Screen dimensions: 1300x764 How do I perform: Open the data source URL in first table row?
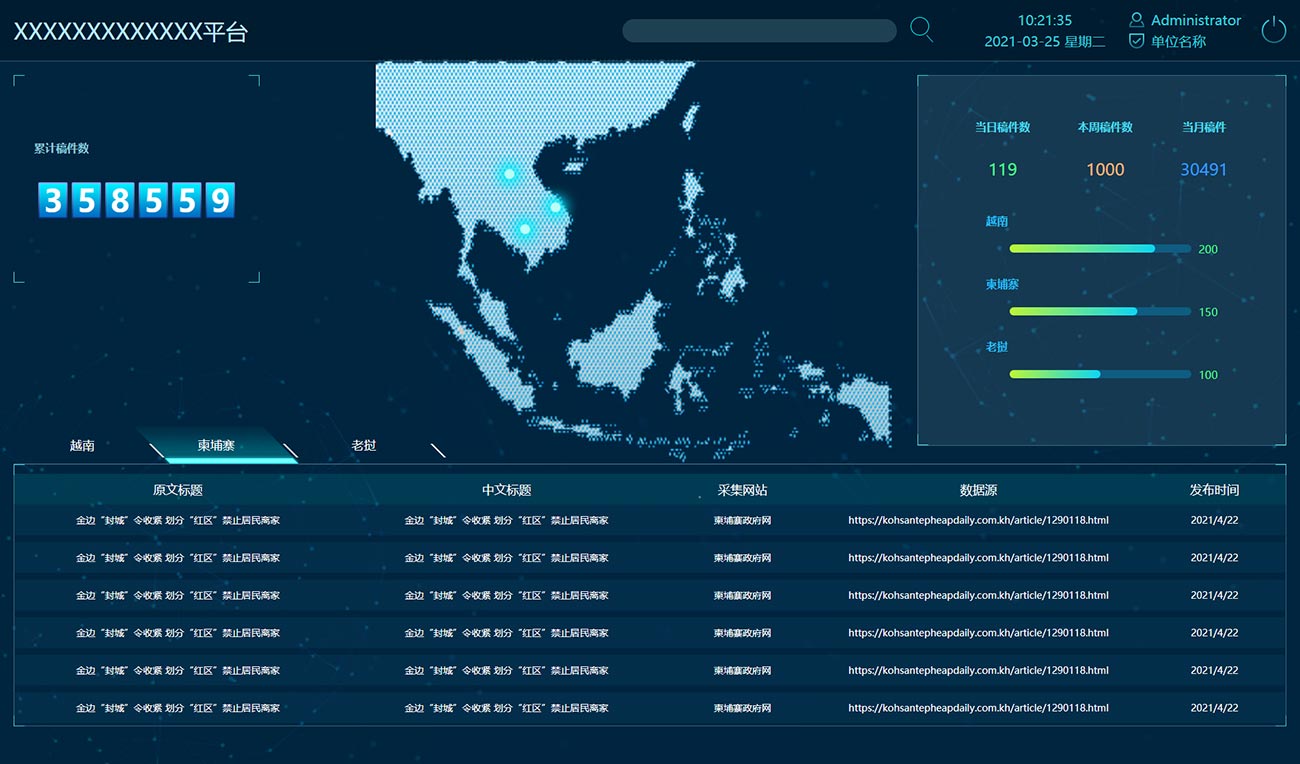click(978, 521)
